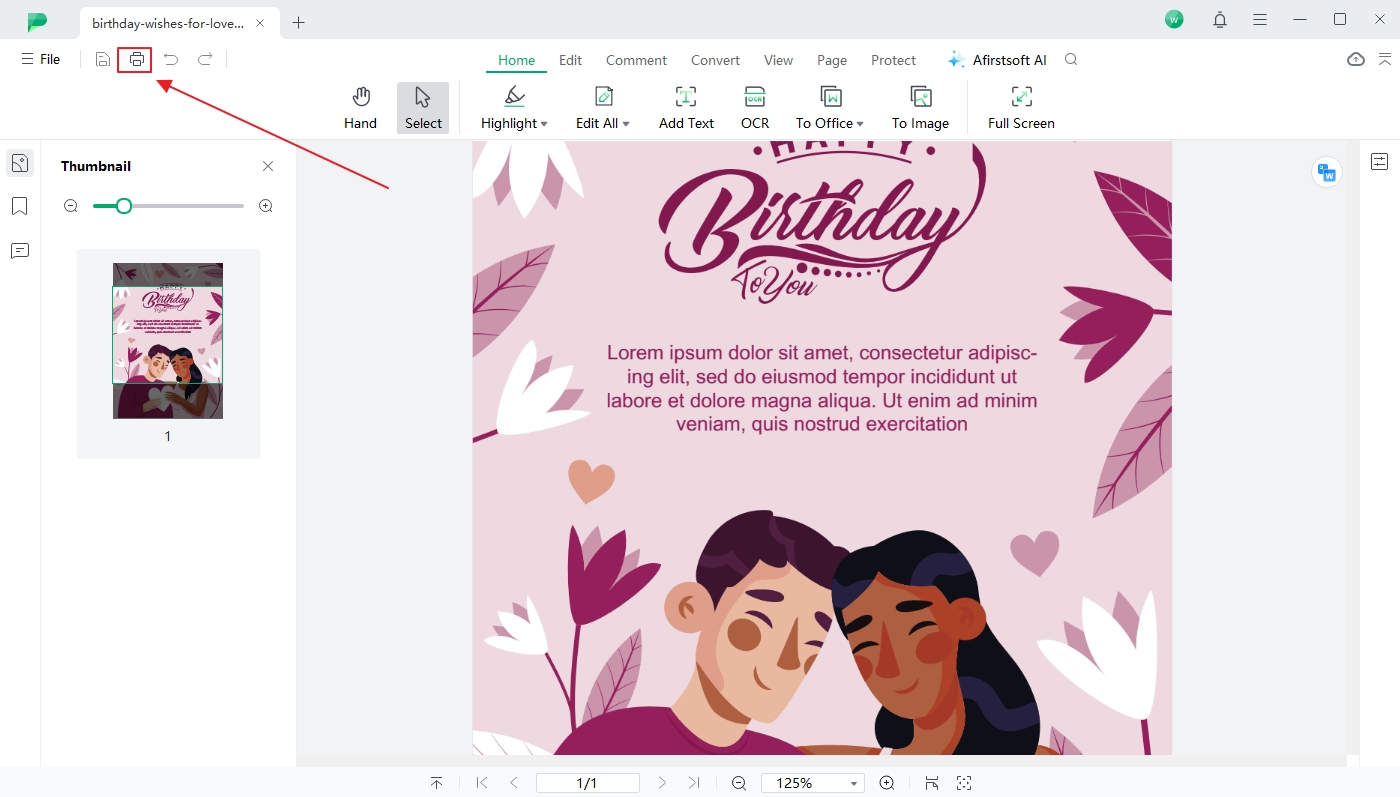1400x797 pixels.
Task: Click the To Office converter
Action: (x=824, y=108)
